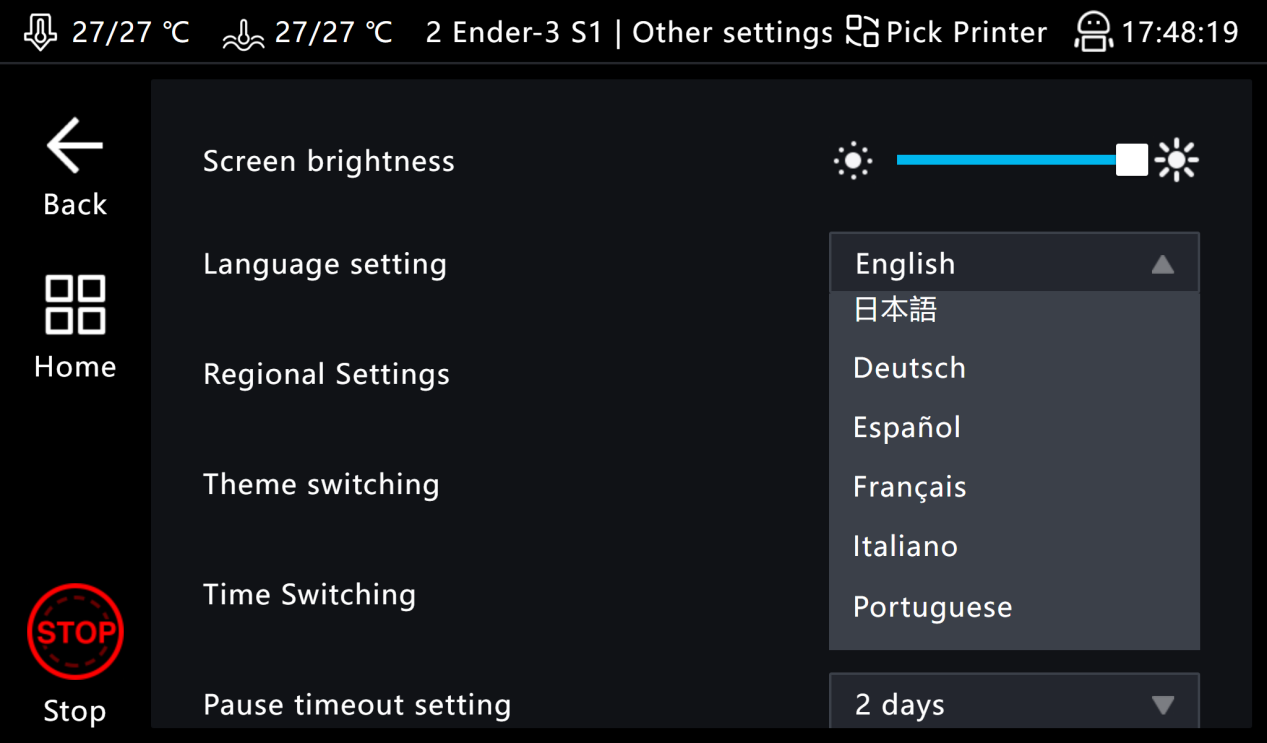The width and height of the screenshot is (1267, 743).
Task: Select Français in the language list
Action: [909, 487]
